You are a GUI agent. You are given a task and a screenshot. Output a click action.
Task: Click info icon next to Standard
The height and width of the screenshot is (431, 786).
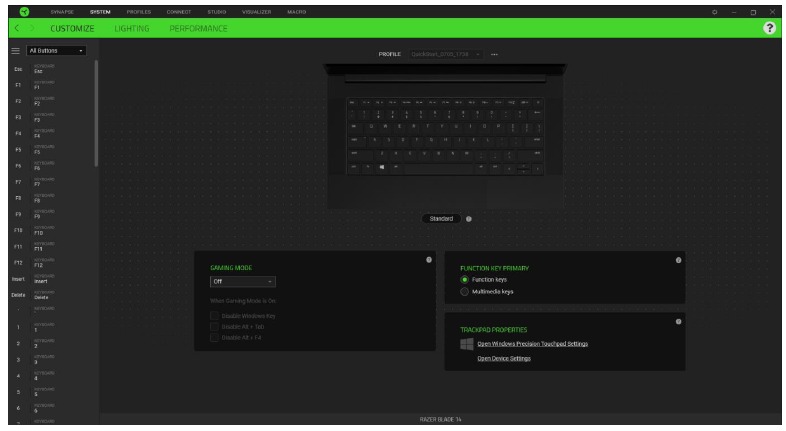coord(469,219)
